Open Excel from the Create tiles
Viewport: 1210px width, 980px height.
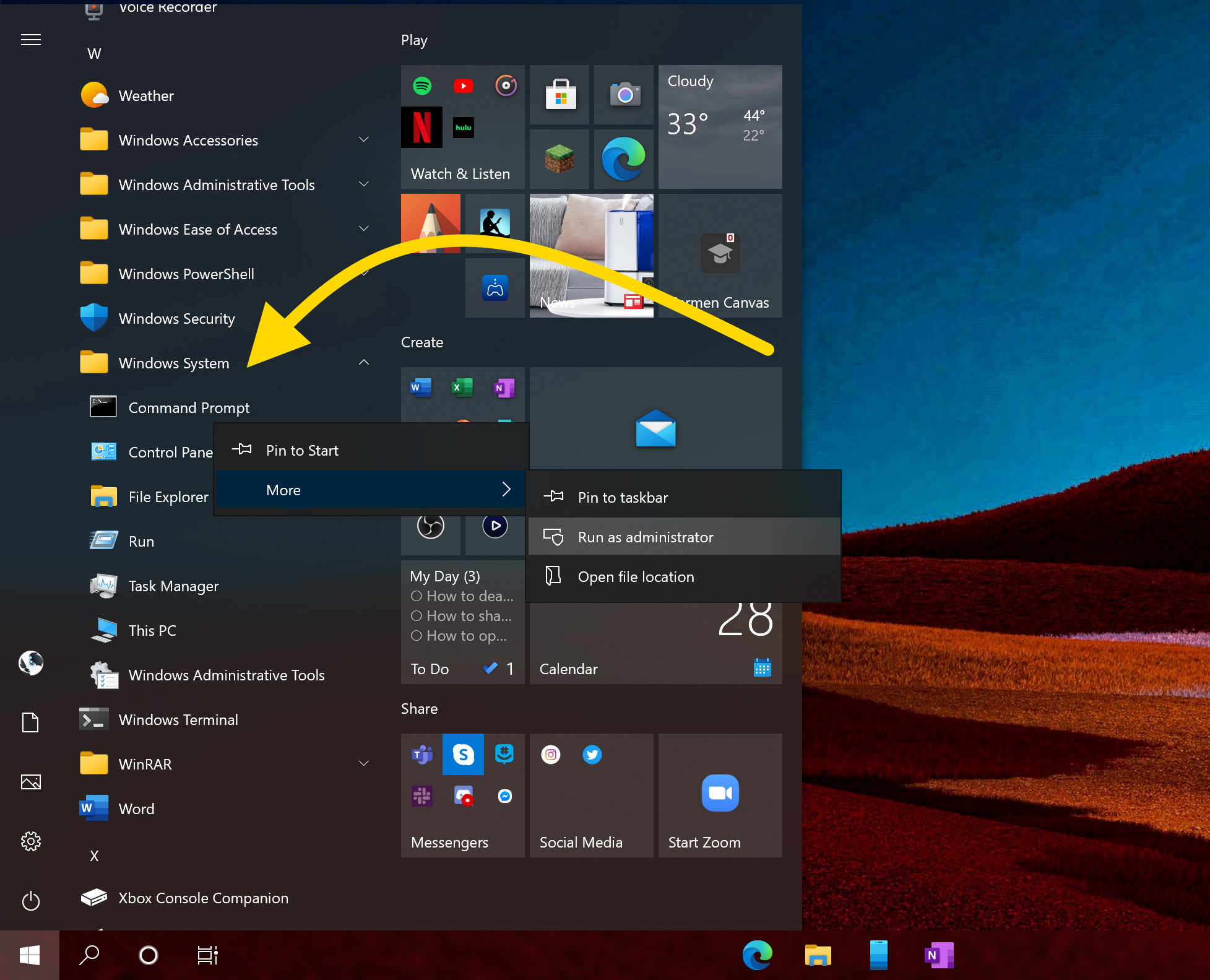[462, 387]
